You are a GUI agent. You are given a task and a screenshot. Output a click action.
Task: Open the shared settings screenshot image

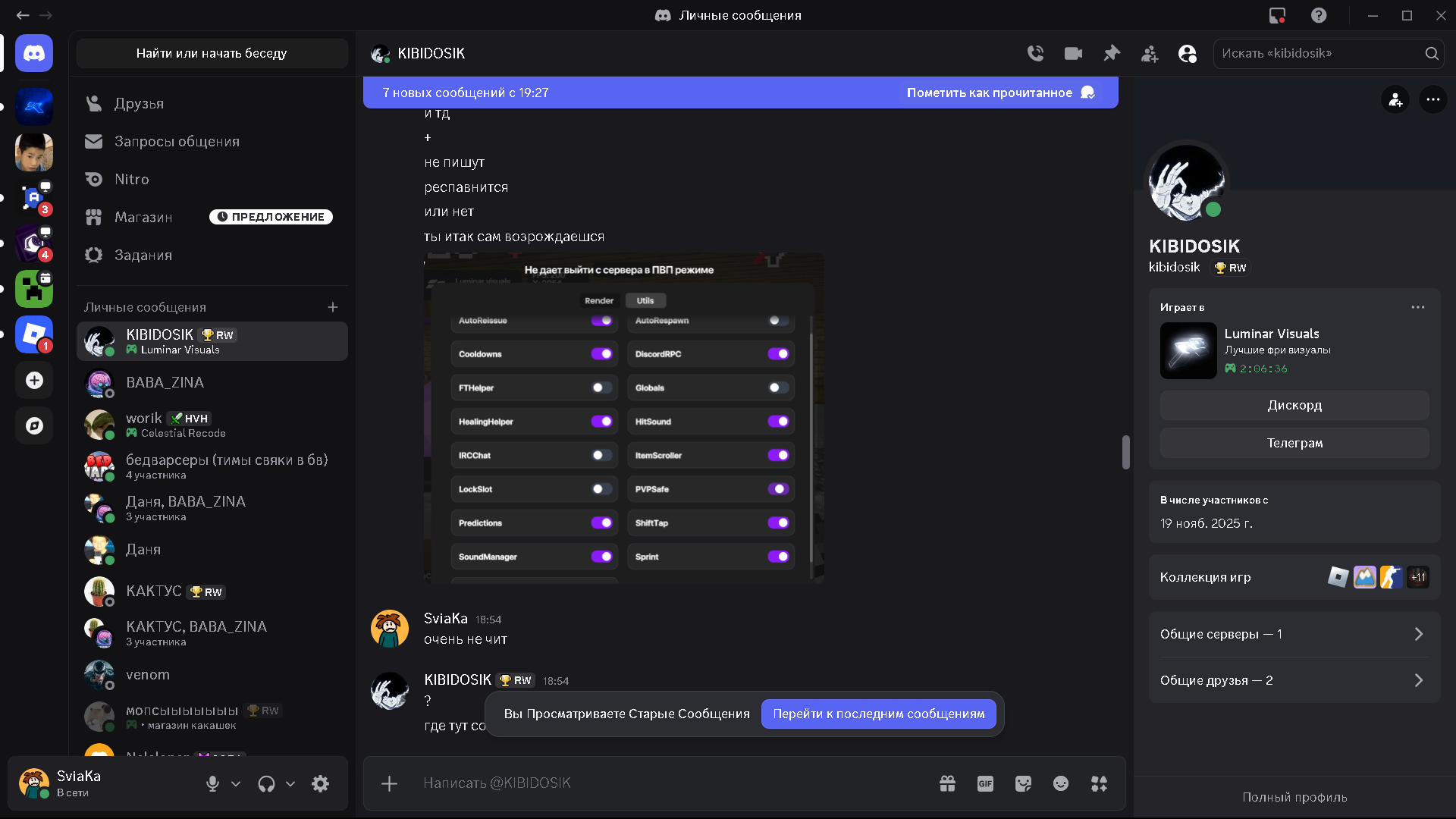[623, 418]
